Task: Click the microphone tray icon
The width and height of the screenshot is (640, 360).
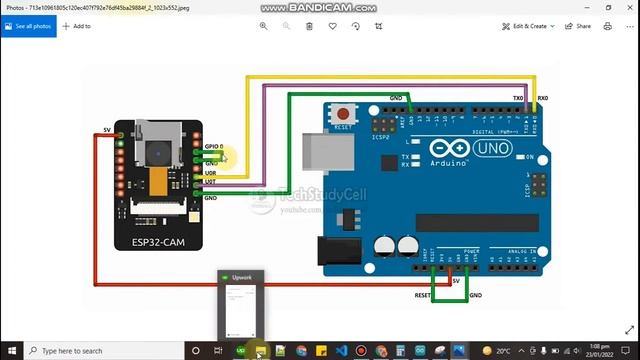Action: 544,351
